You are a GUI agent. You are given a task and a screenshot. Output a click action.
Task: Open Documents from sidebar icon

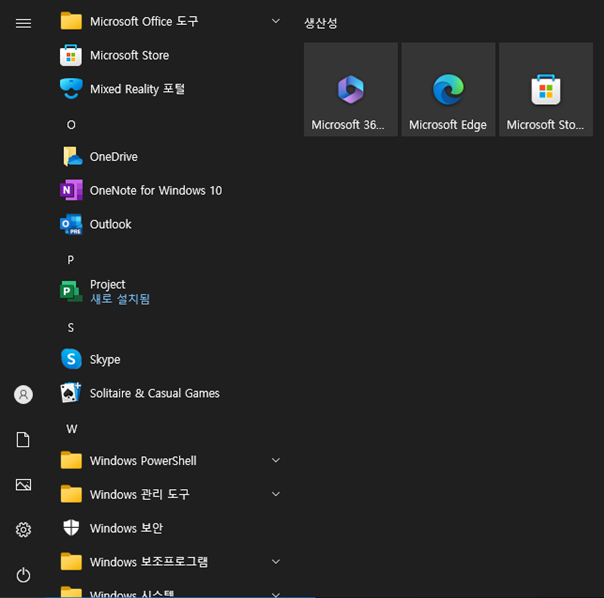click(23, 440)
